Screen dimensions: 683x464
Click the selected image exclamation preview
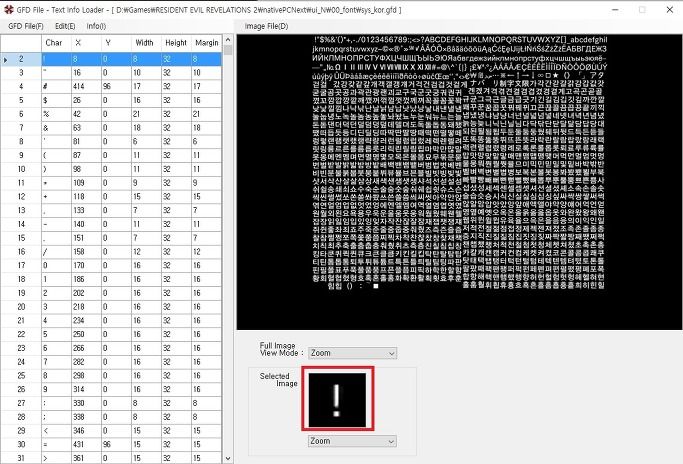(337, 400)
